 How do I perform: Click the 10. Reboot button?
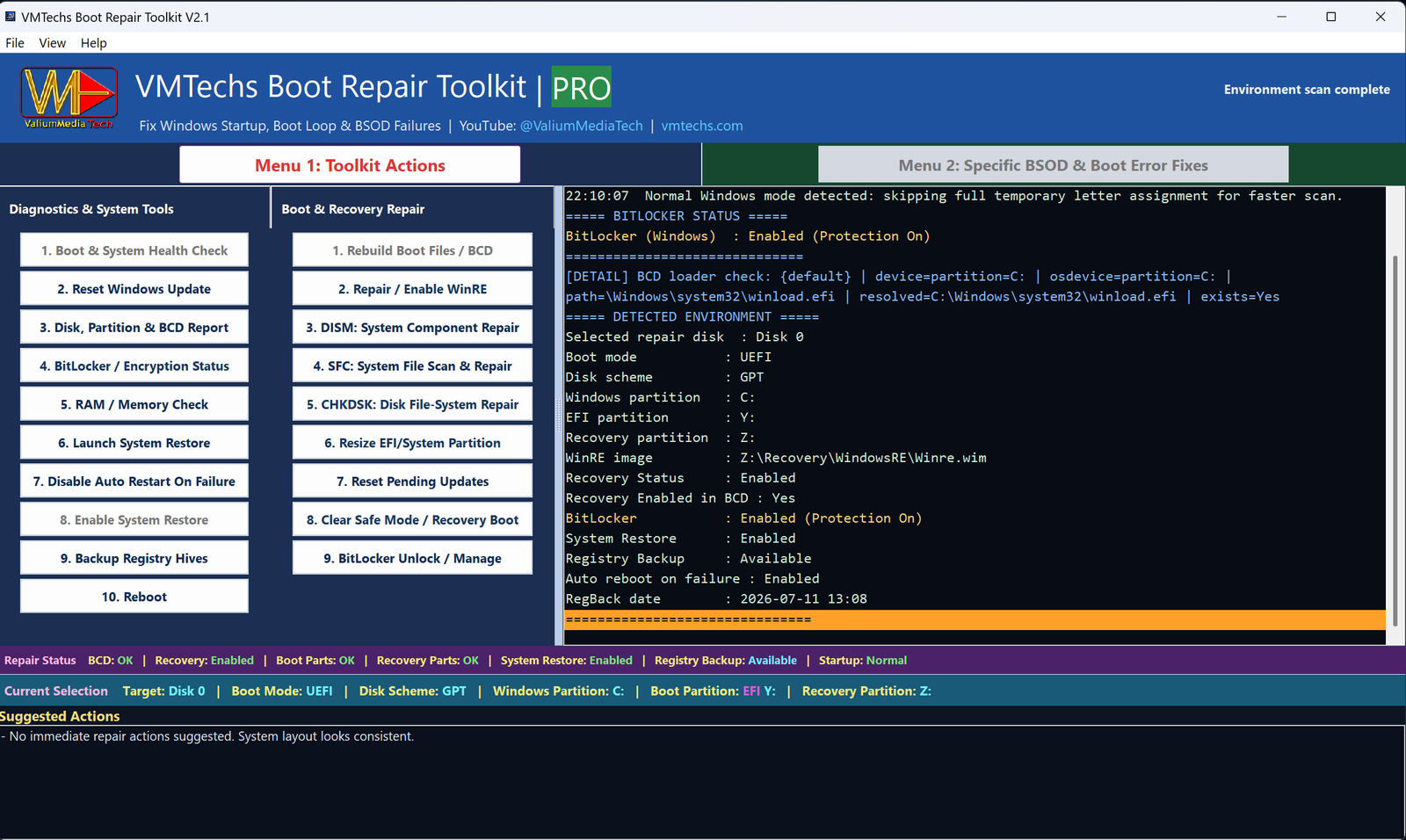134,597
